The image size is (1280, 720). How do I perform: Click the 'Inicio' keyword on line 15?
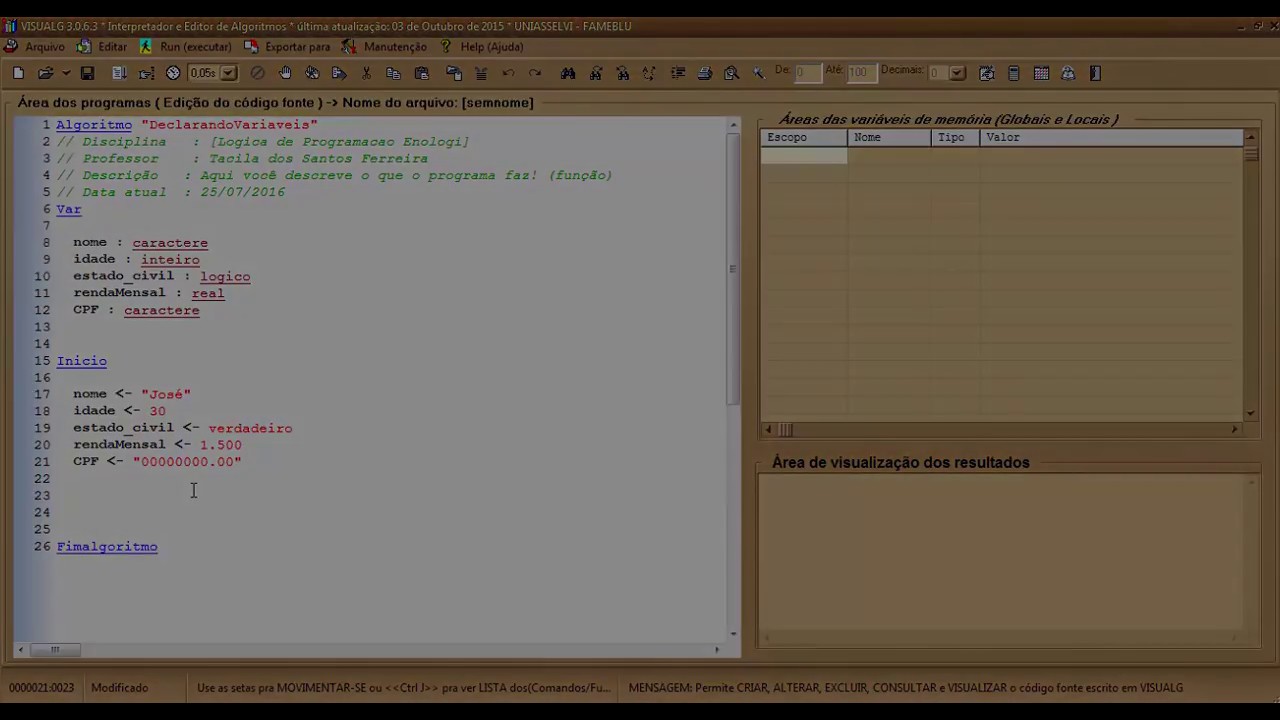[82, 361]
